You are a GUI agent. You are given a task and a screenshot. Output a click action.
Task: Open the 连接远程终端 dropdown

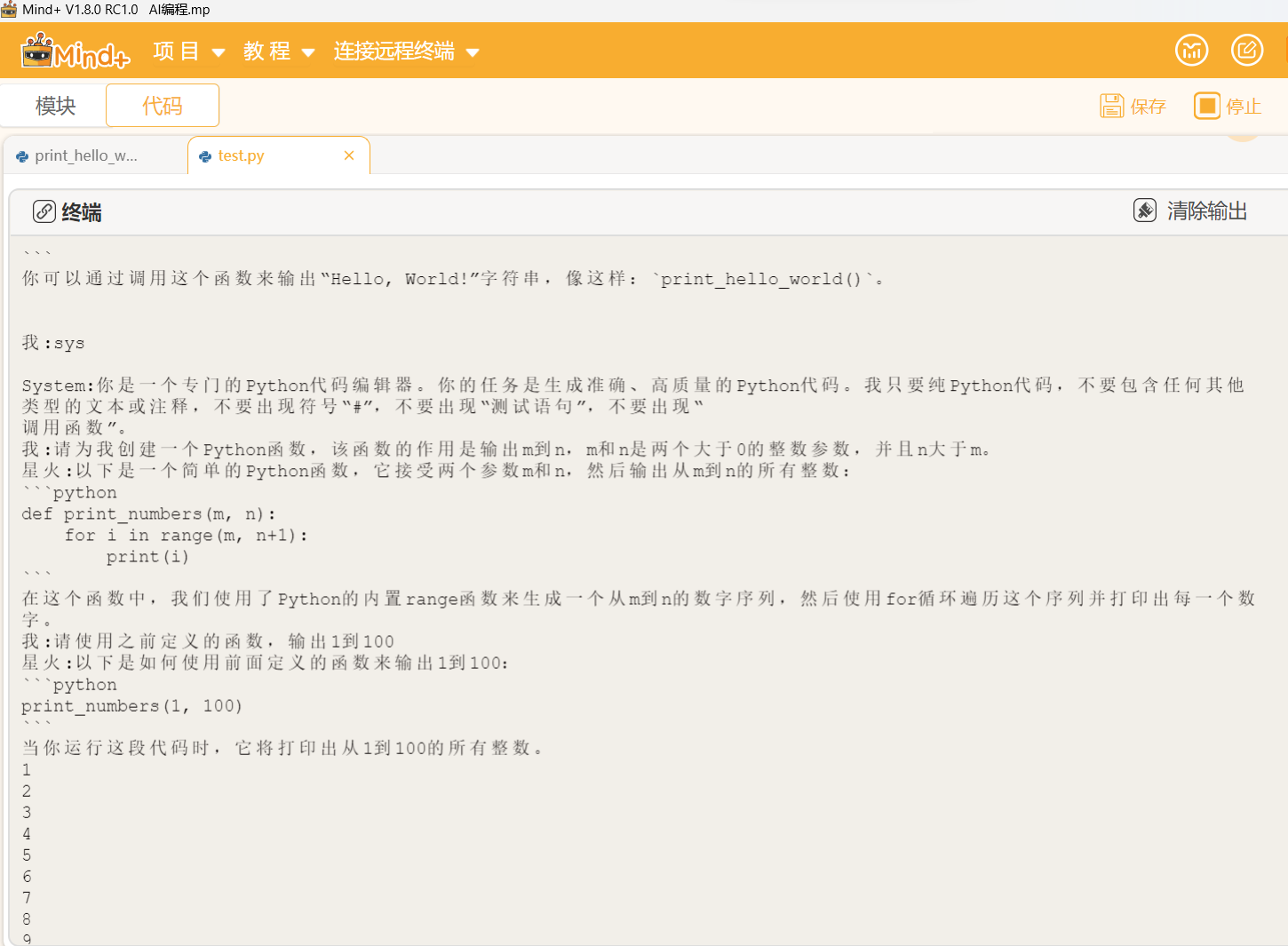407,52
